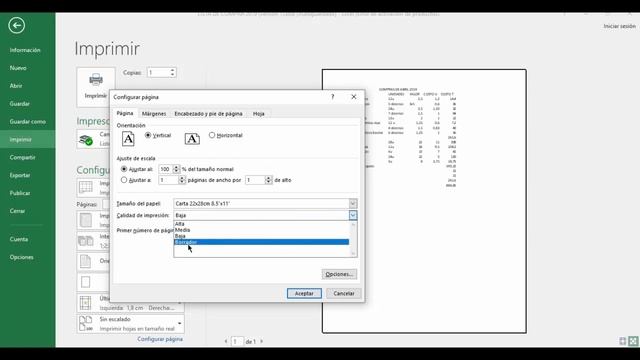640x360 pixels.
Task: Select Vertical orientation radio button
Action: coord(148,135)
